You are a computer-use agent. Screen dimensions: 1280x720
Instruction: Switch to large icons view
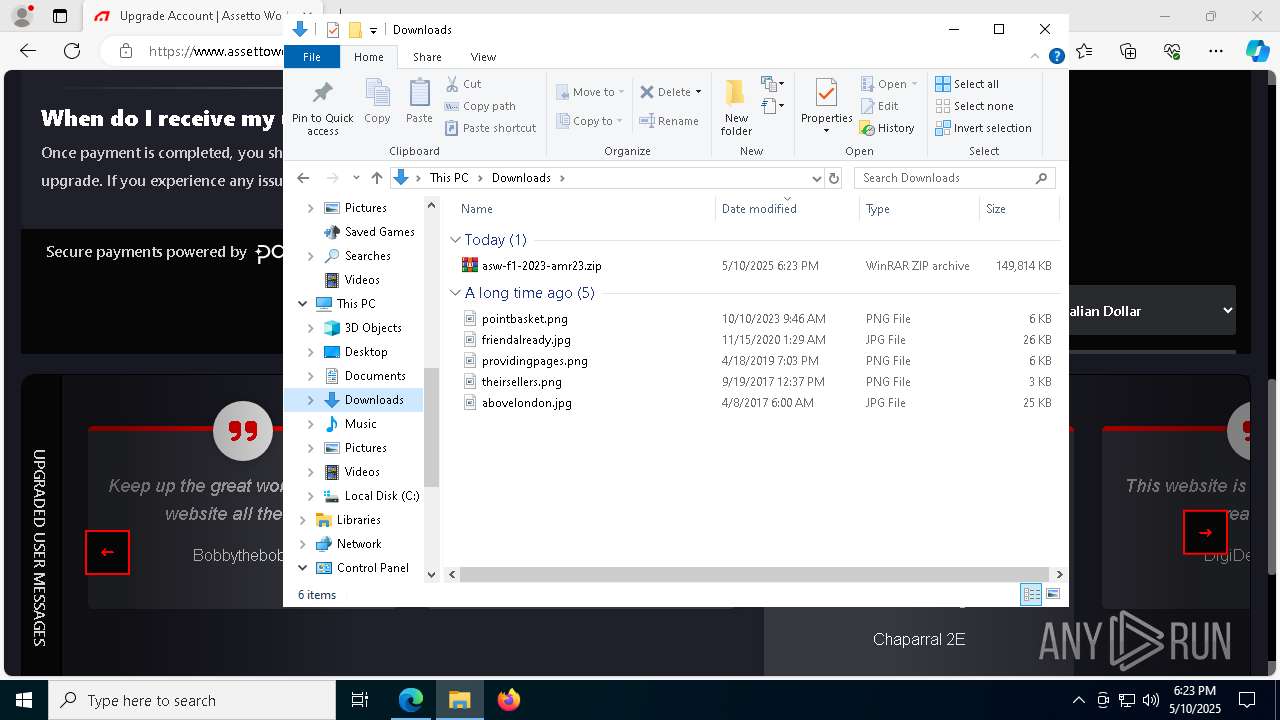click(x=1053, y=595)
